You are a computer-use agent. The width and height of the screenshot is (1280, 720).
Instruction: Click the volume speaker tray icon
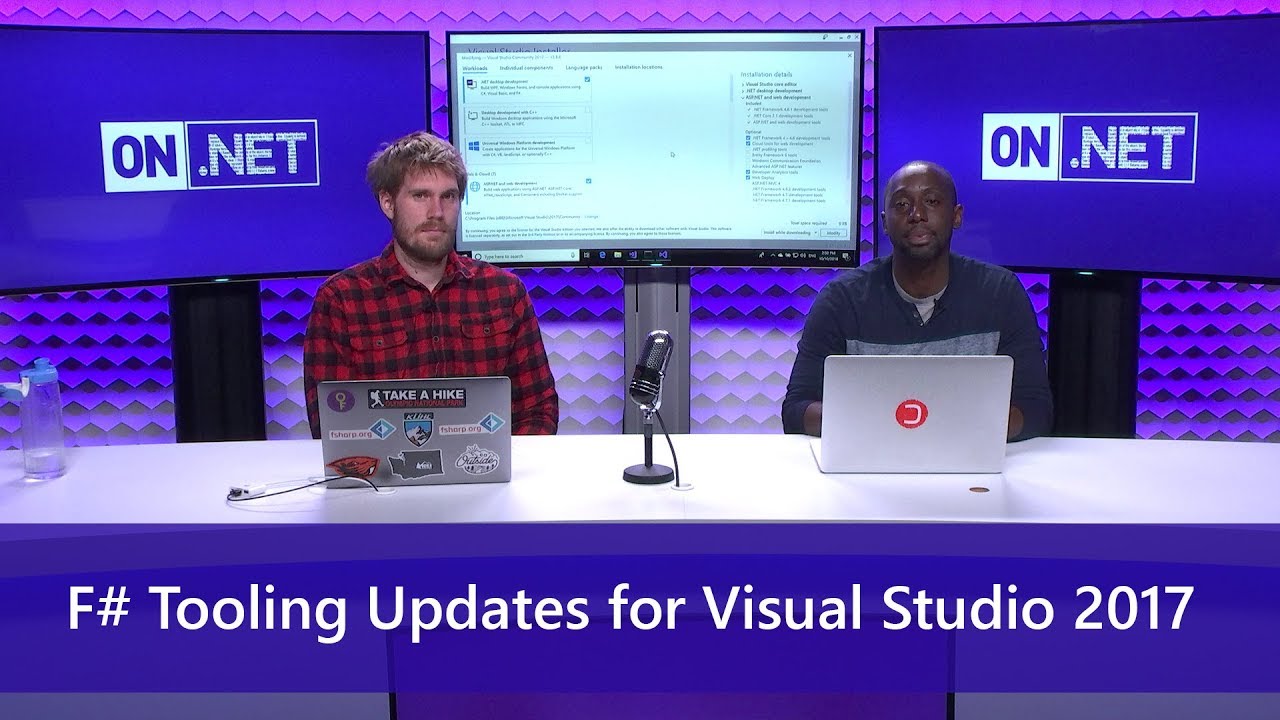click(x=803, y=256)
